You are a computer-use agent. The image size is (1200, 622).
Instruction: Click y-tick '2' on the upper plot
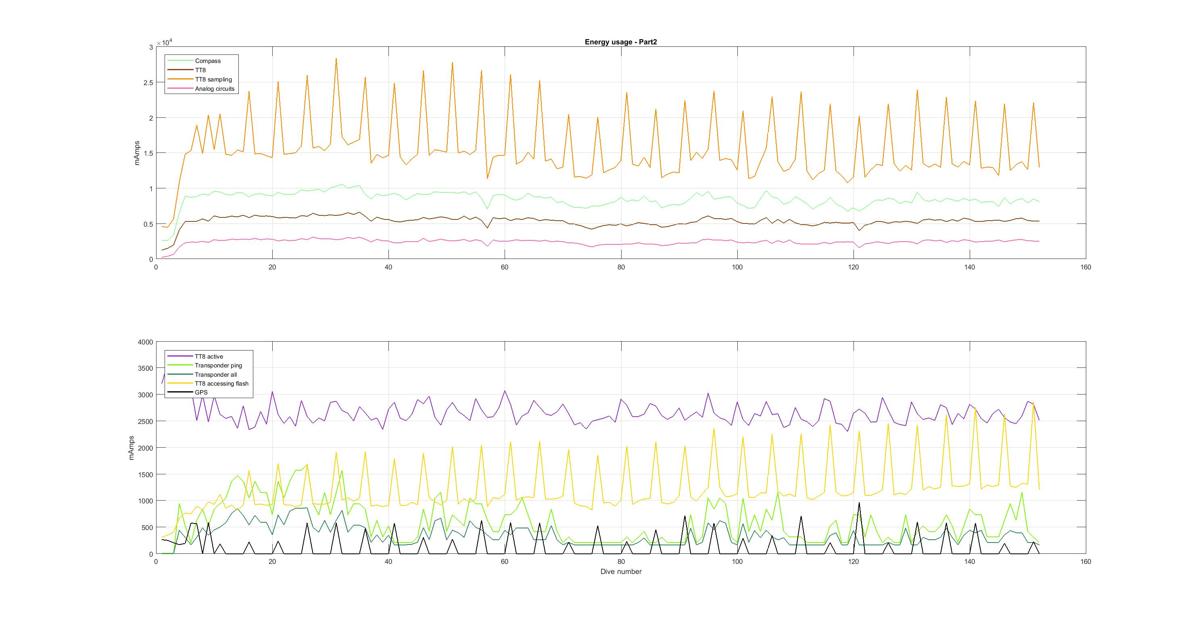(x=150, y=118)
